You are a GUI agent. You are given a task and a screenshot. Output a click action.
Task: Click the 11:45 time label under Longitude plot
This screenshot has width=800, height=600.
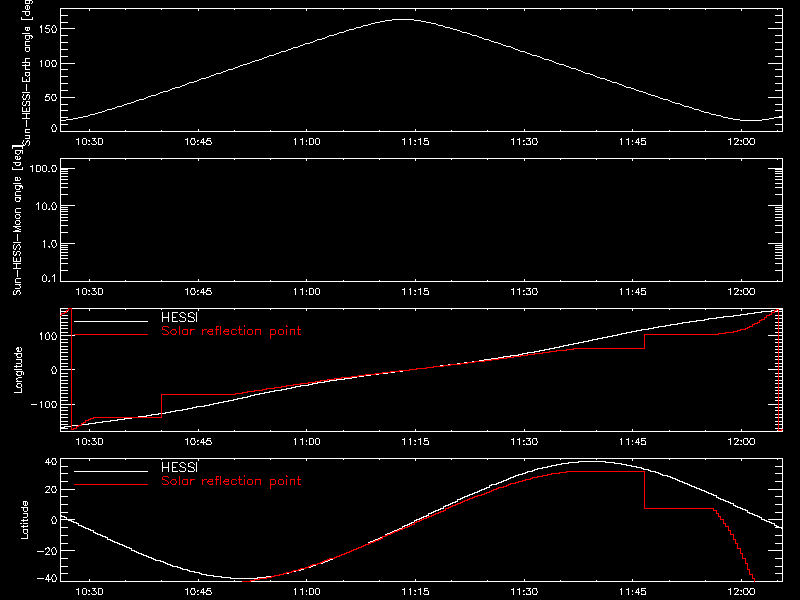coord(633,442)
